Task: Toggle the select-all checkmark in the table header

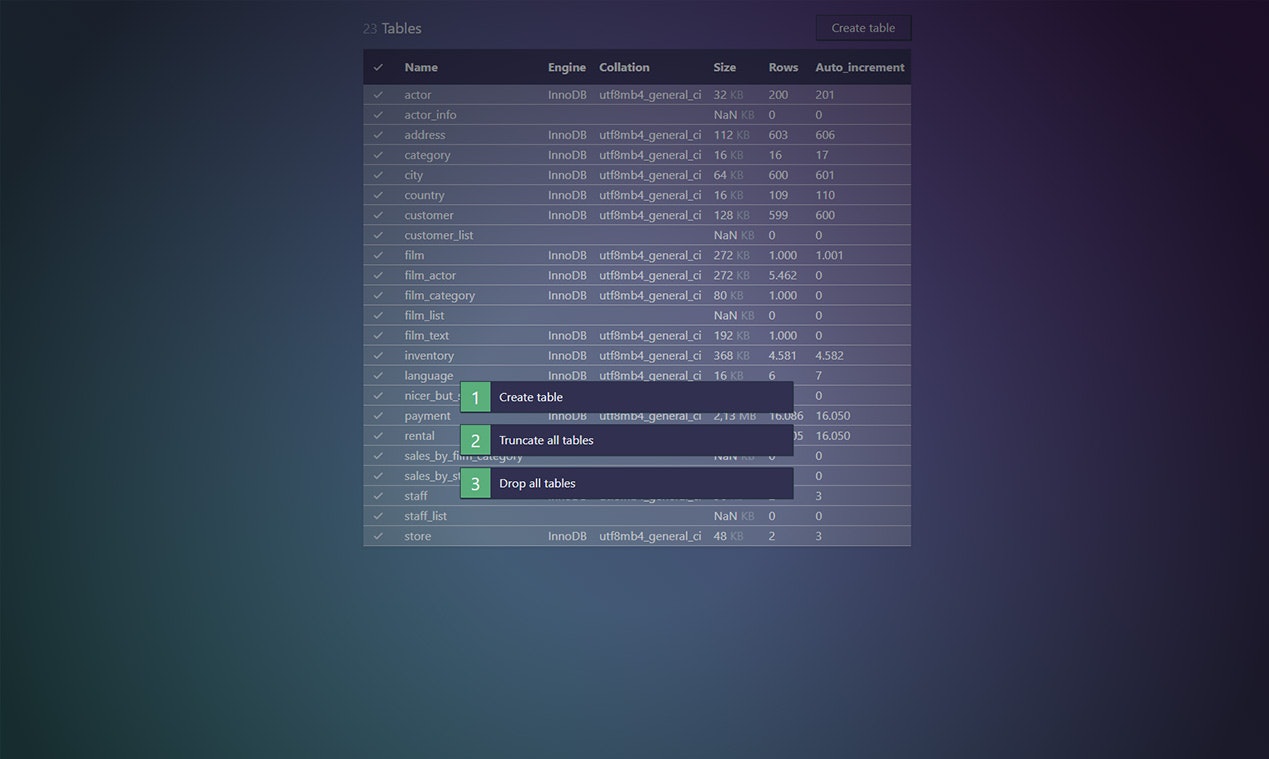Action: [x=378, y=67]
